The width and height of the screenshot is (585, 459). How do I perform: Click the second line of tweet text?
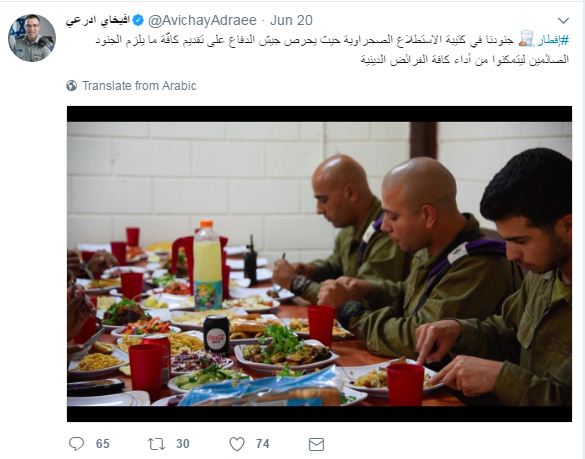tap(464, 59)
